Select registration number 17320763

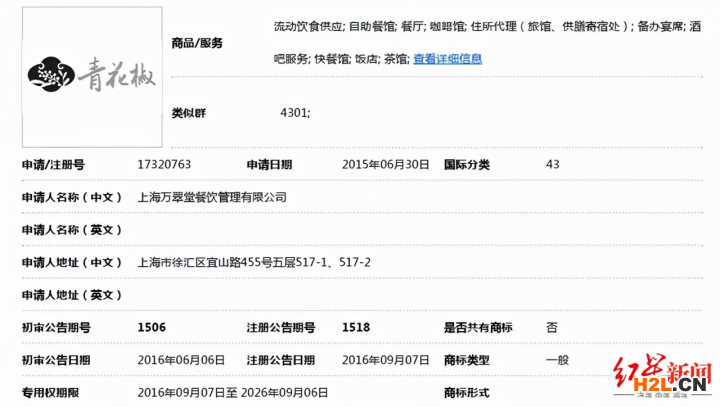click(x=164, y=164)
